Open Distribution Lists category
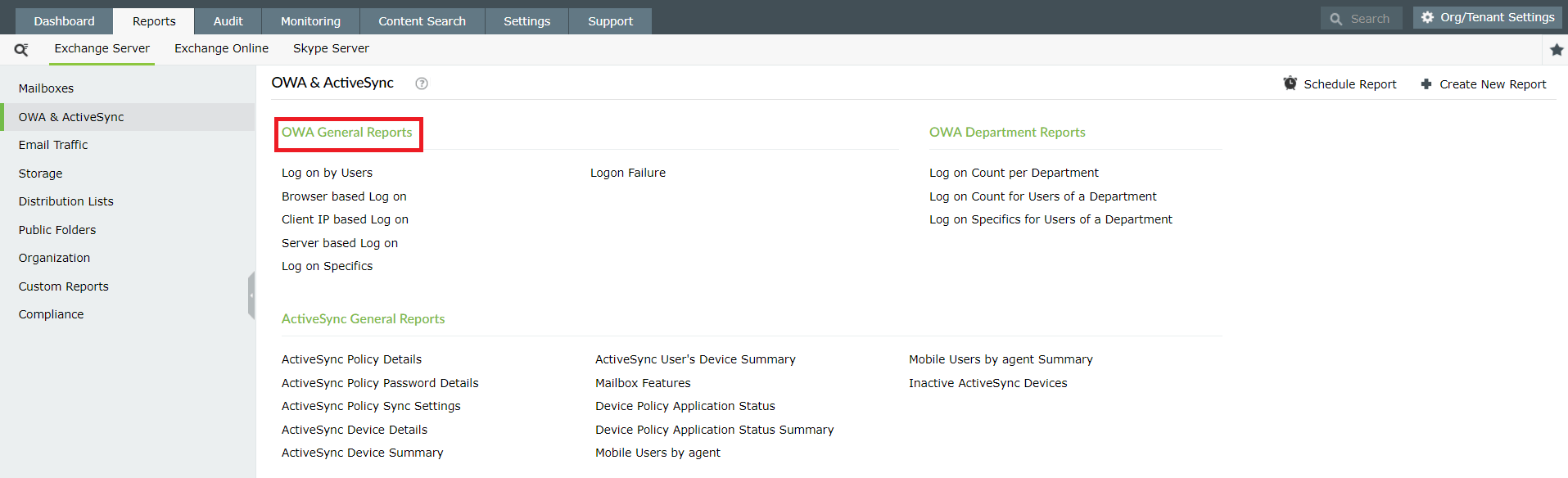Viewport: 1568px width, 478px height. pyautogui.click(x=66, y=201)
